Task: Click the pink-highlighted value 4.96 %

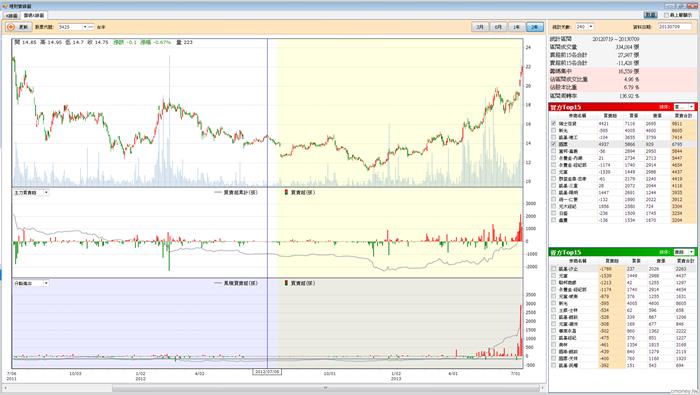Action: pos(631,79)
